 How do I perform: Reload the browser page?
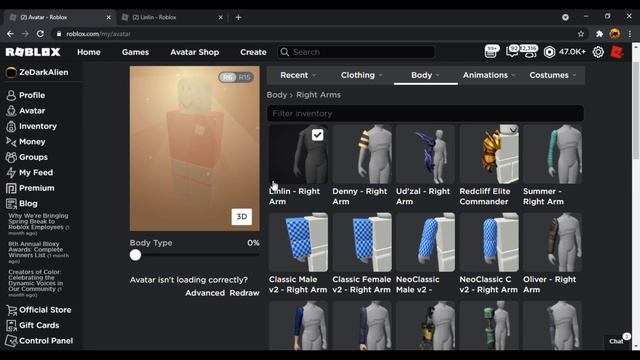click(40, 34)
